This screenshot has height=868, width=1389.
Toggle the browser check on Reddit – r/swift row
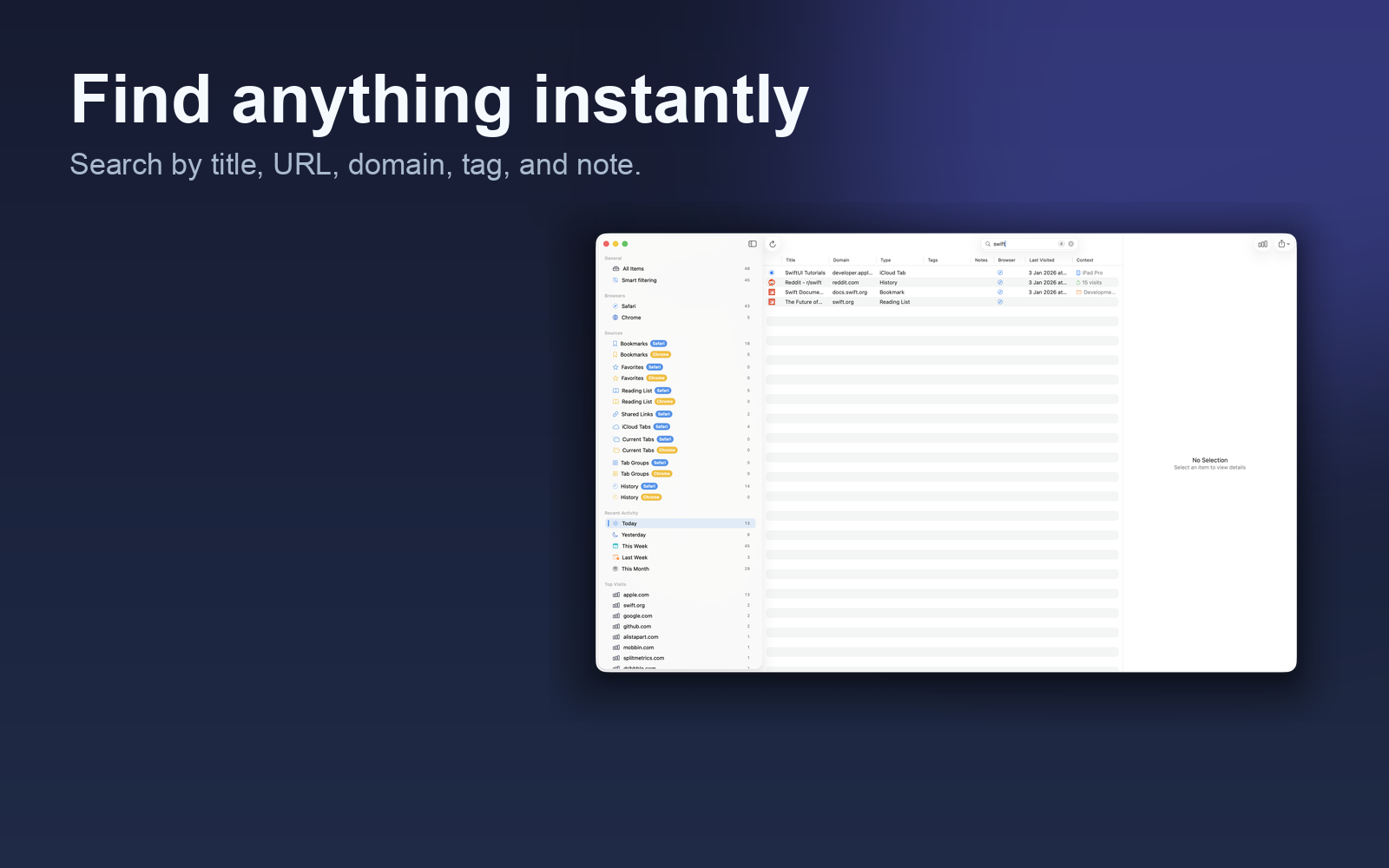(x=999, y=282)
